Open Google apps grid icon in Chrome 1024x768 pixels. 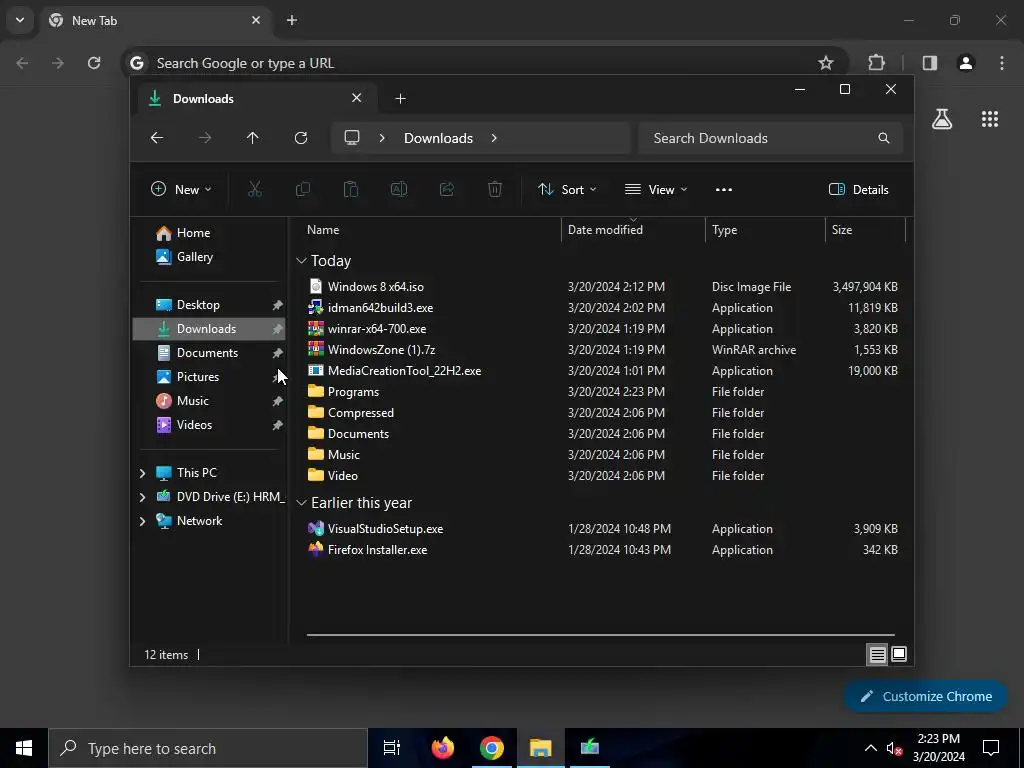coord(990,119)
